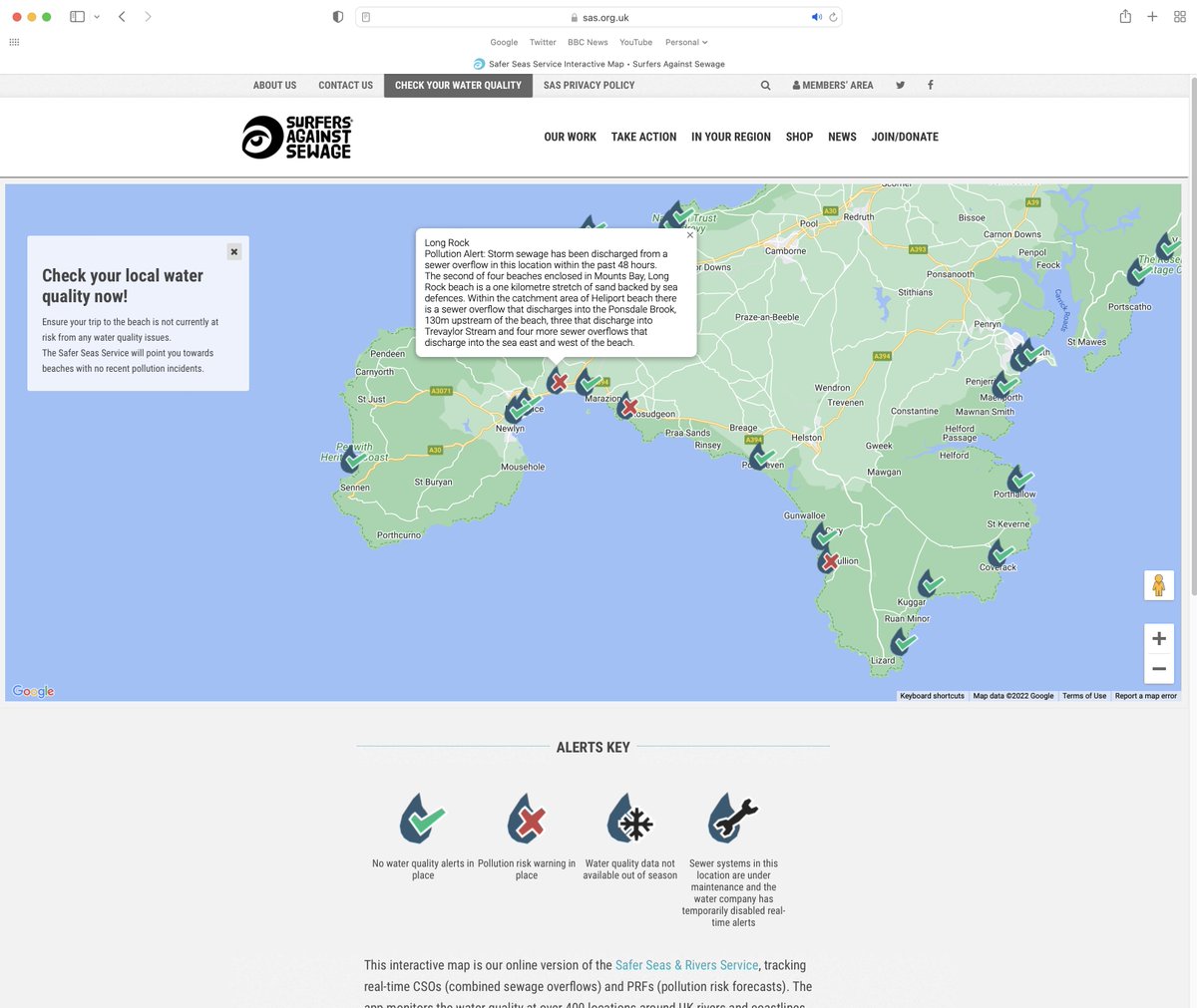Open the site search magnifier icon
The height and width of the screenshot is (1008, 1197).
766,86
